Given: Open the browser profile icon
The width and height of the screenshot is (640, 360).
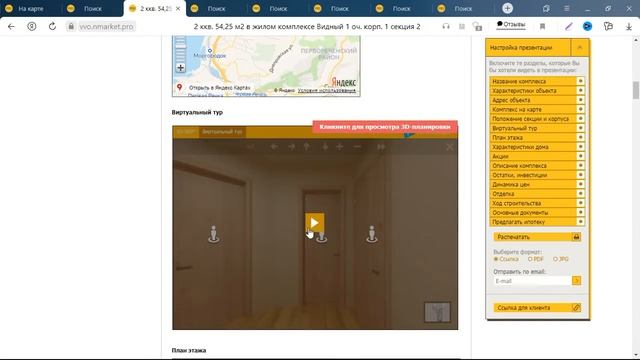Looking at the screenshot, I should click(x=31, y=27).
